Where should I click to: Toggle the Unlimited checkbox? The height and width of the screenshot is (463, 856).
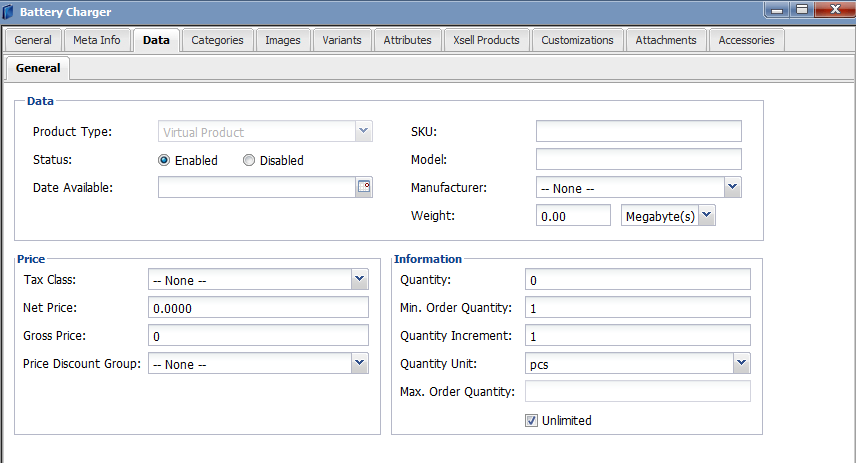point(532,420)
